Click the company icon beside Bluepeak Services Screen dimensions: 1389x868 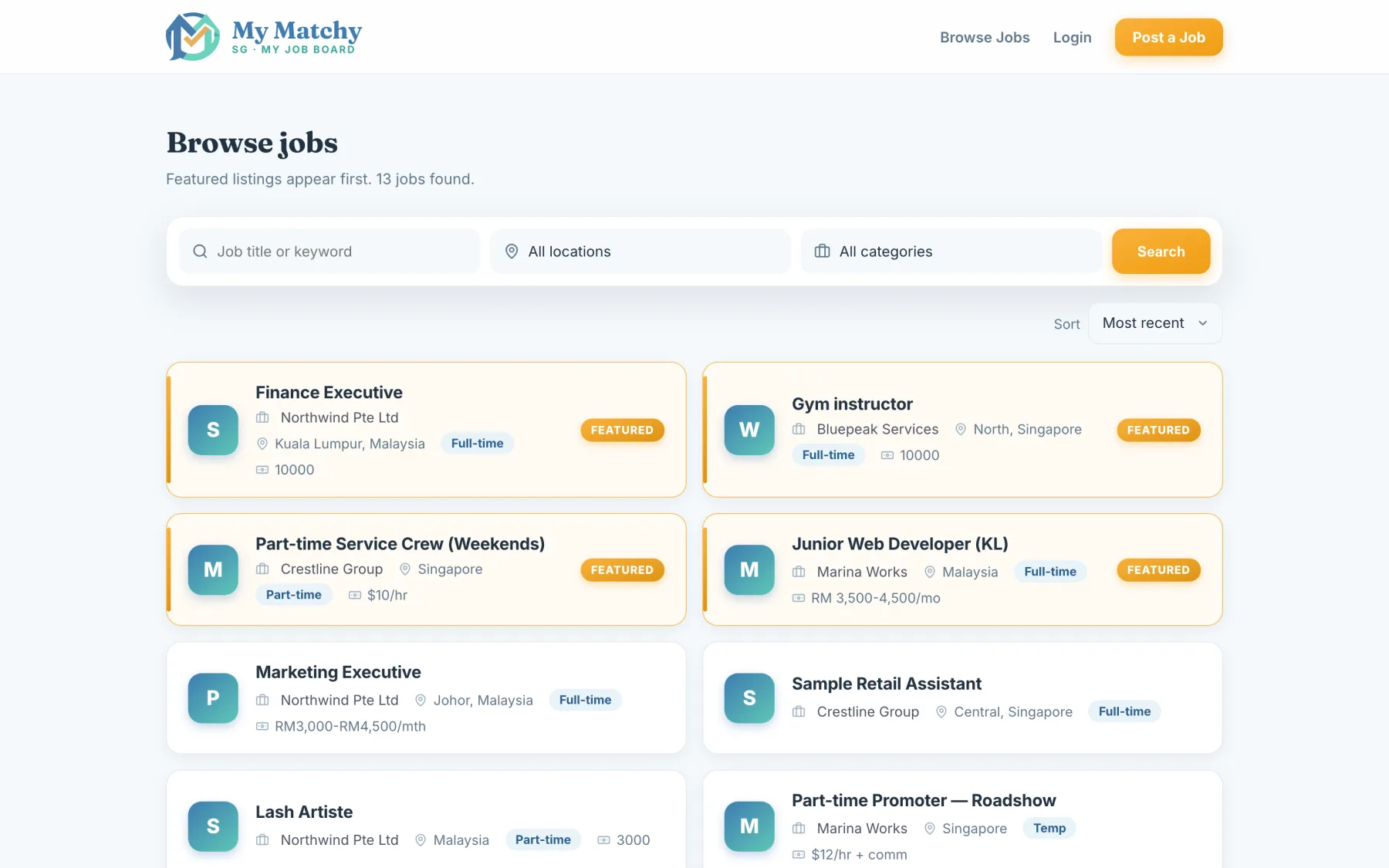(x=799, y=429)
